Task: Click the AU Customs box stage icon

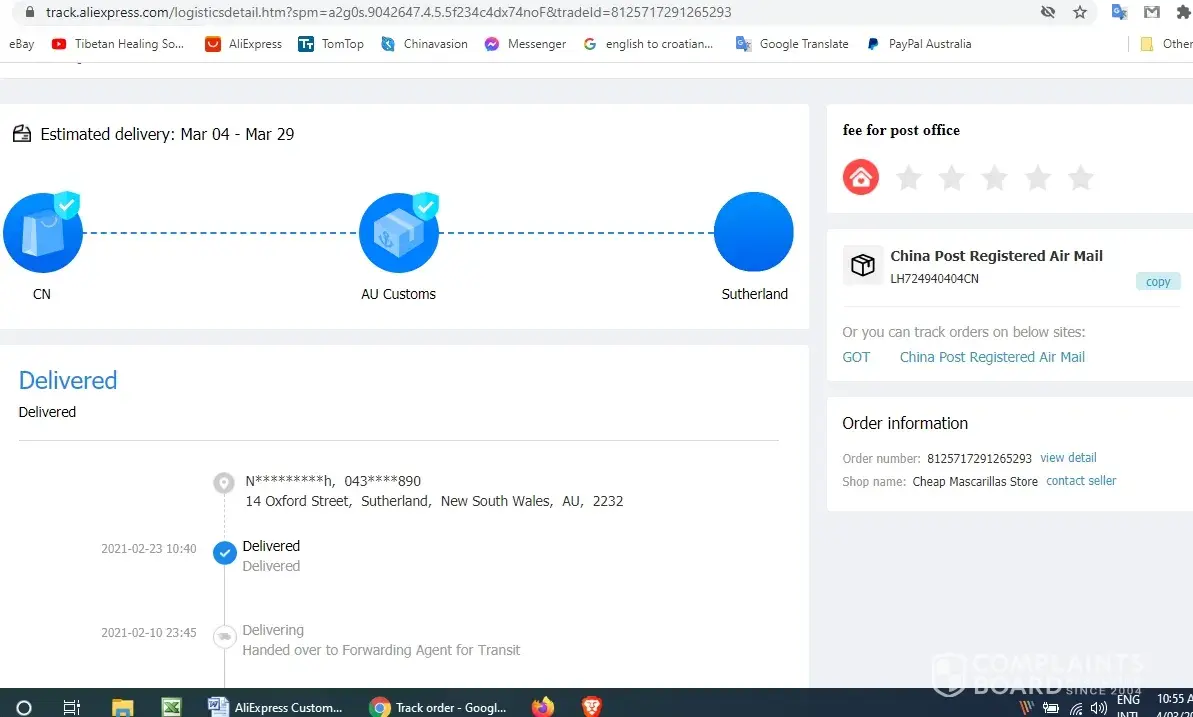Action: [399, 232]
